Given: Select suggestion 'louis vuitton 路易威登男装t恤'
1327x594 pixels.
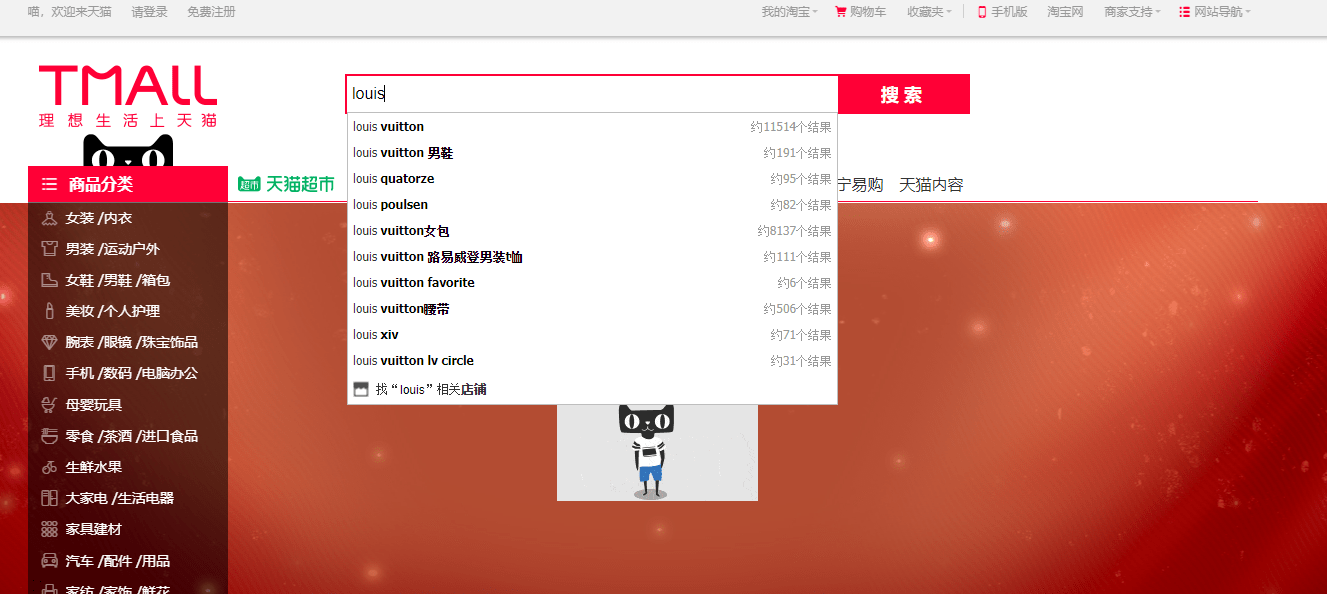Looking at the screenshot, I should pyautogui.click(x=592, y=257).
